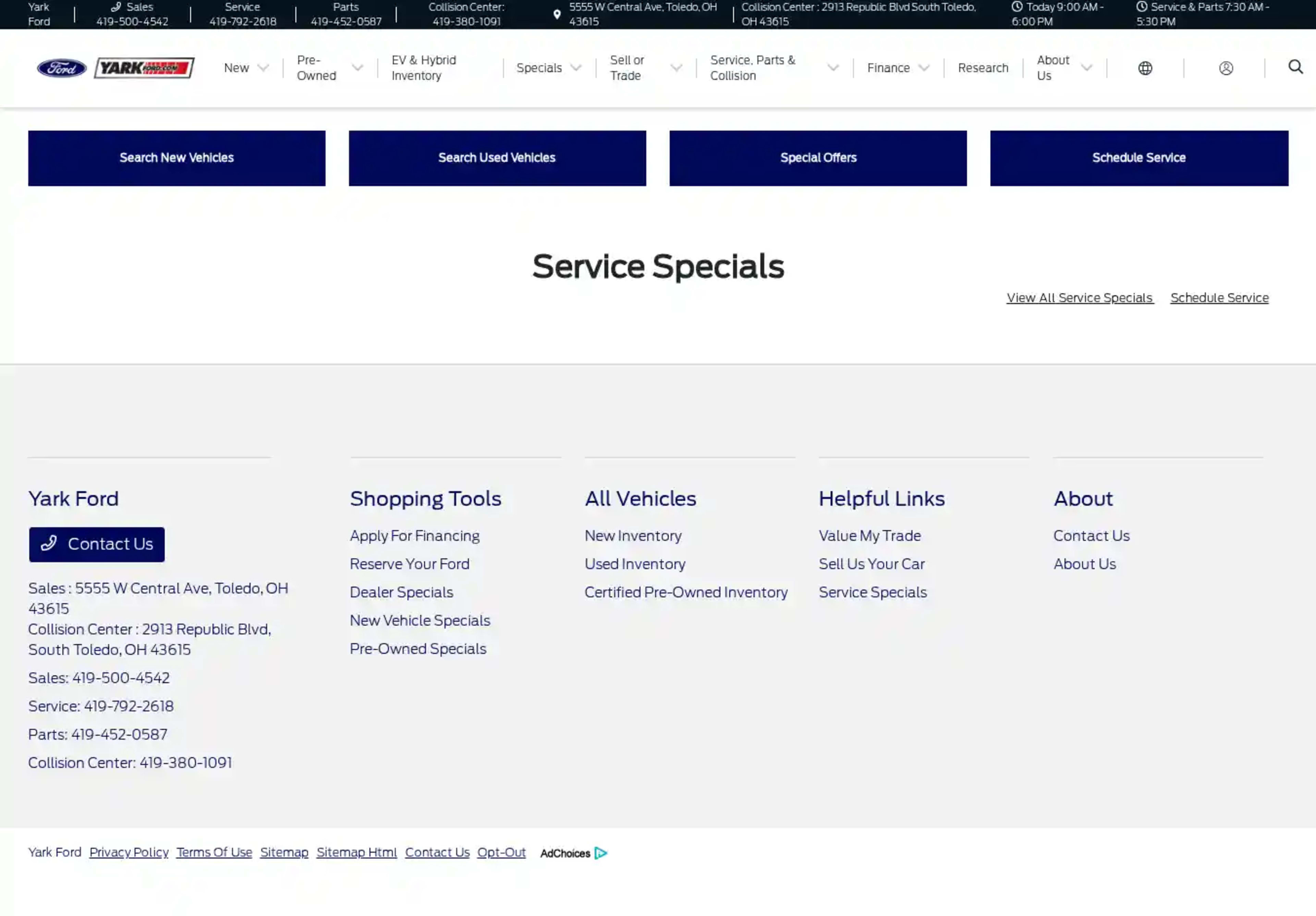Open Certified Pre-Owned Inventory link
This screenshot has height=916, width=1316.
685,592
